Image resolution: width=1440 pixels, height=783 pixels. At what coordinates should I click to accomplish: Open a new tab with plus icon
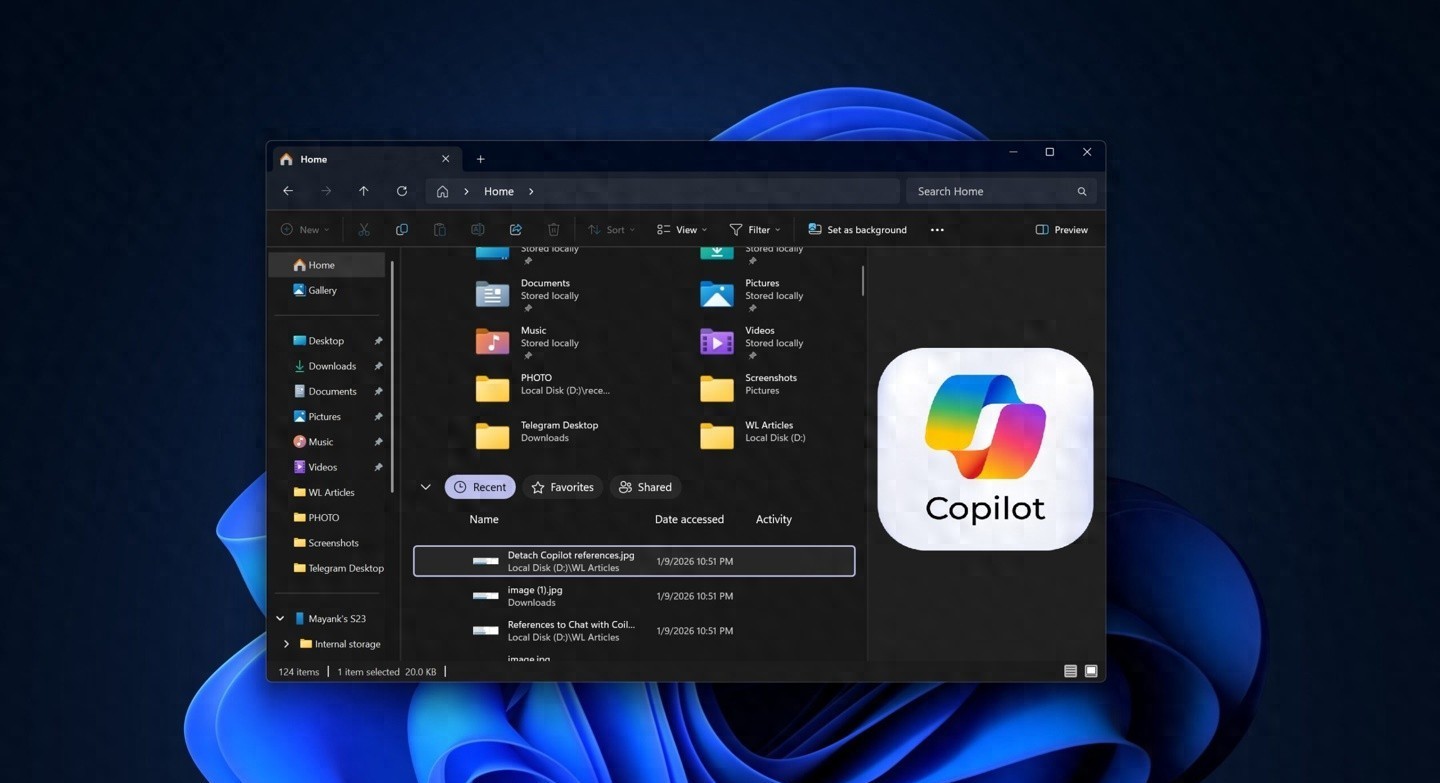(480, 159)
